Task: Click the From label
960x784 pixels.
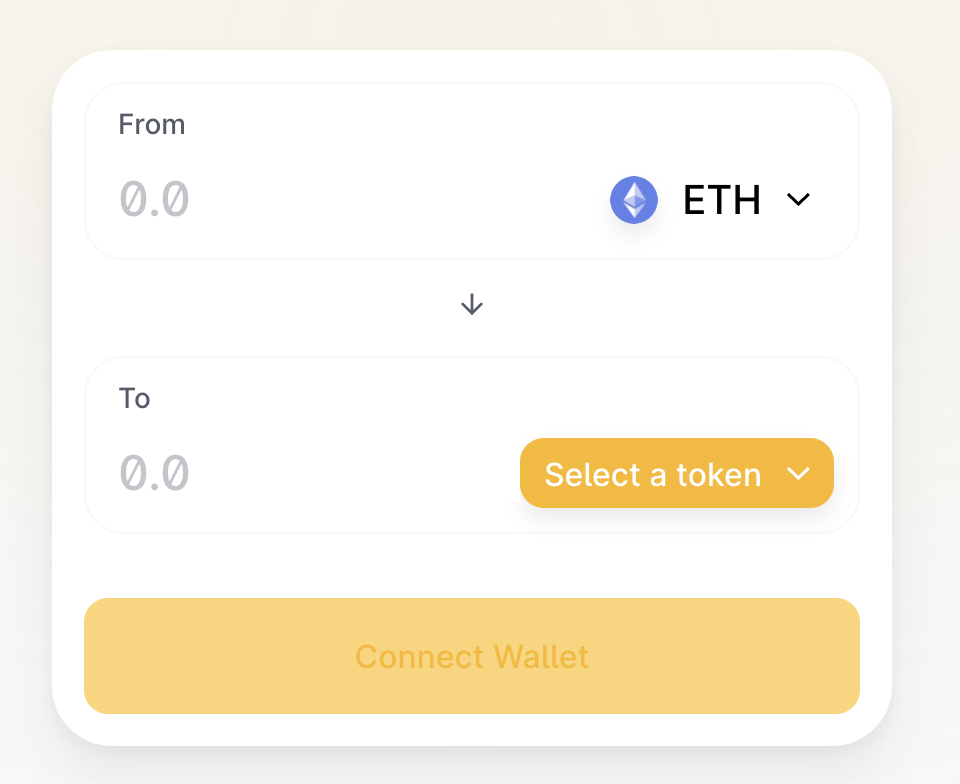Action: 152,124
